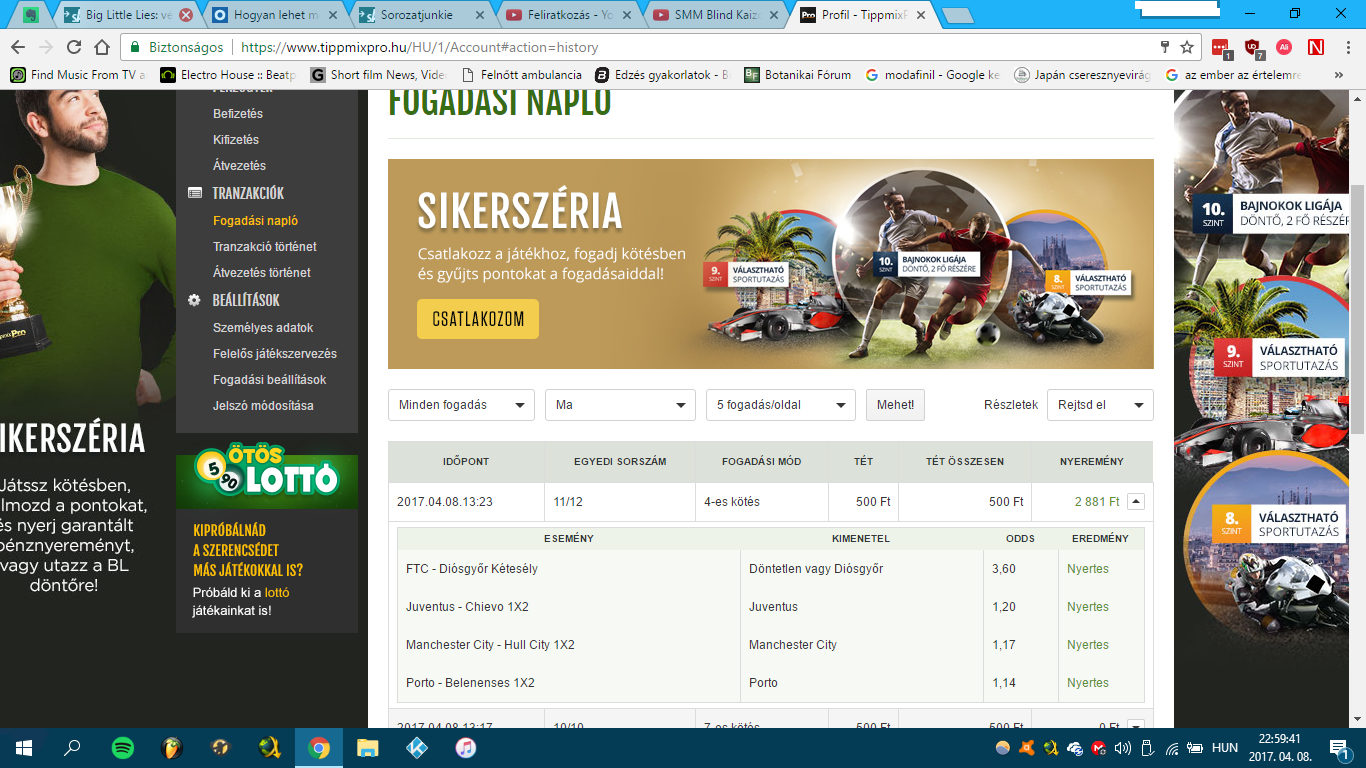Click the BEÁLLÍTÁSOK gear icon
Viewport: 1366px width, 768px height.
point(194,300)
